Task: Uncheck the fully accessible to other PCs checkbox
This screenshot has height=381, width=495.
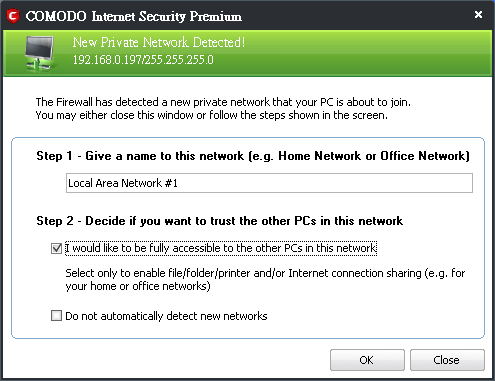Action: pos(56,248)
